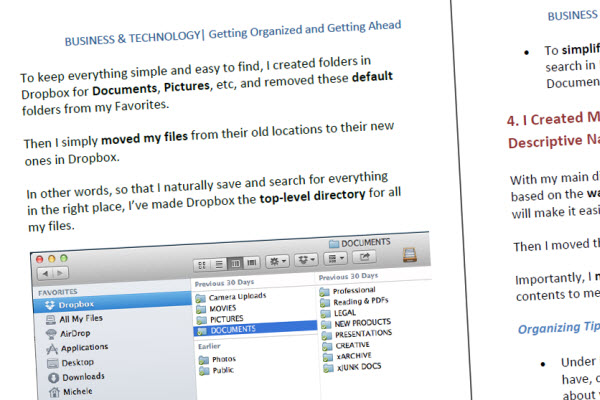Switch Finder to icon view
Screen dimensions: 600x400
coord(202,265)
